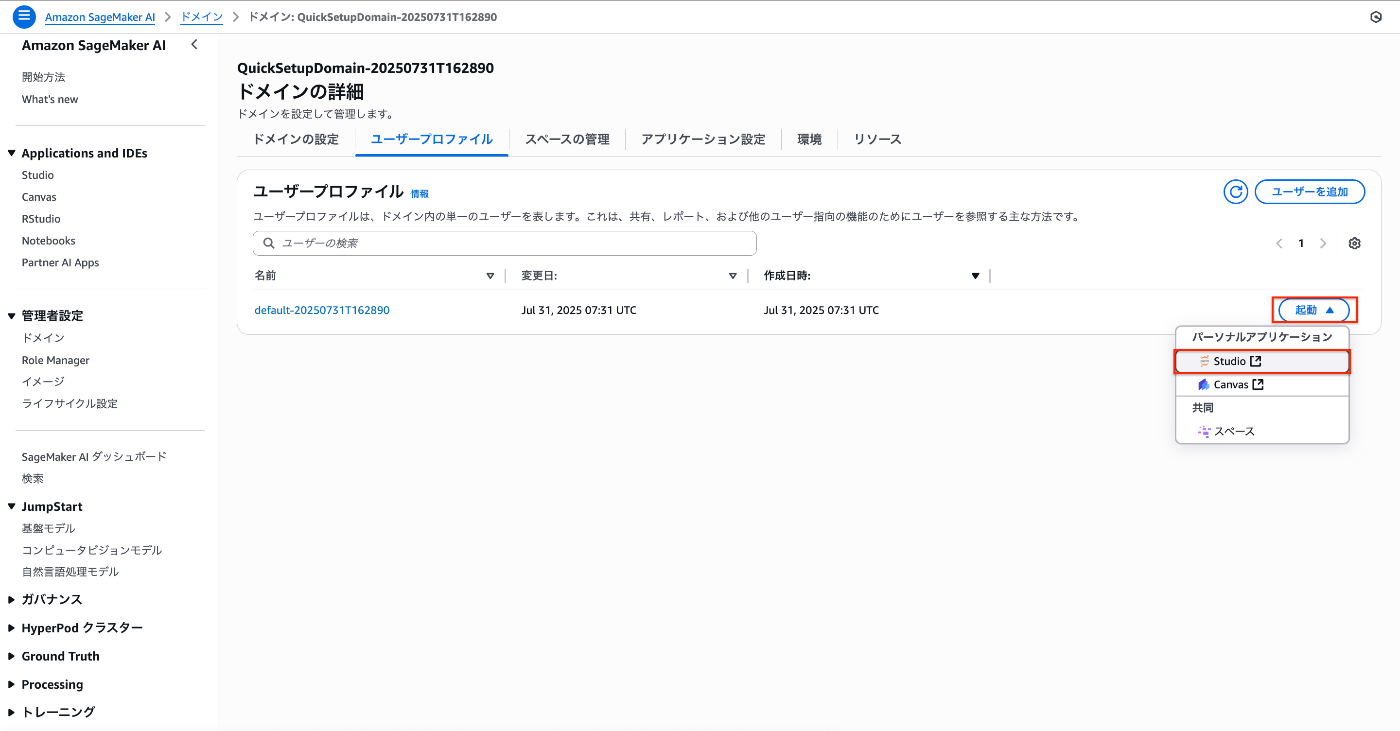The width and height of the screenshot is (1400, 731).
Task: Collapse 管理者設定 section
Action: point(12,316)
